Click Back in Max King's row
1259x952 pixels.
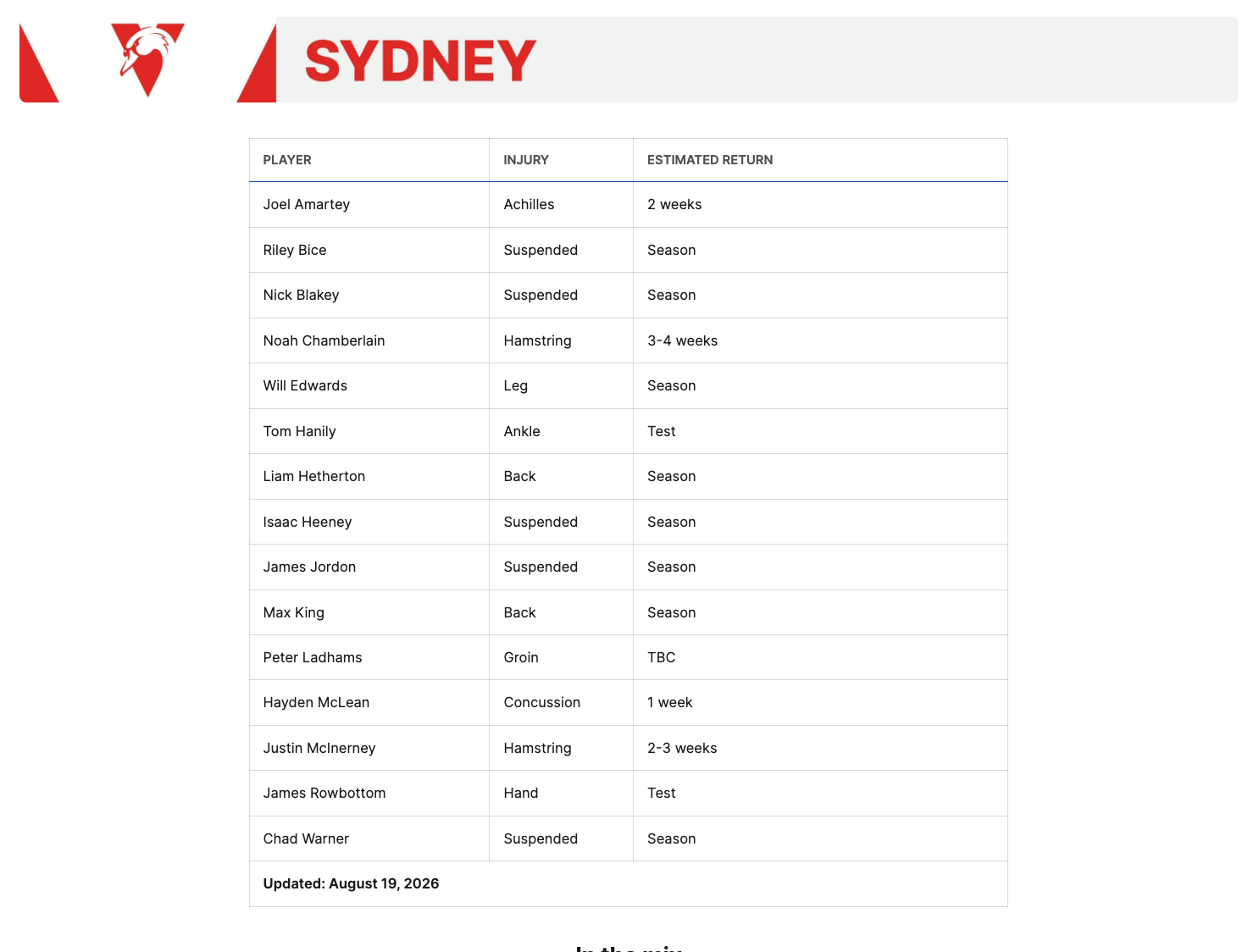519,612
